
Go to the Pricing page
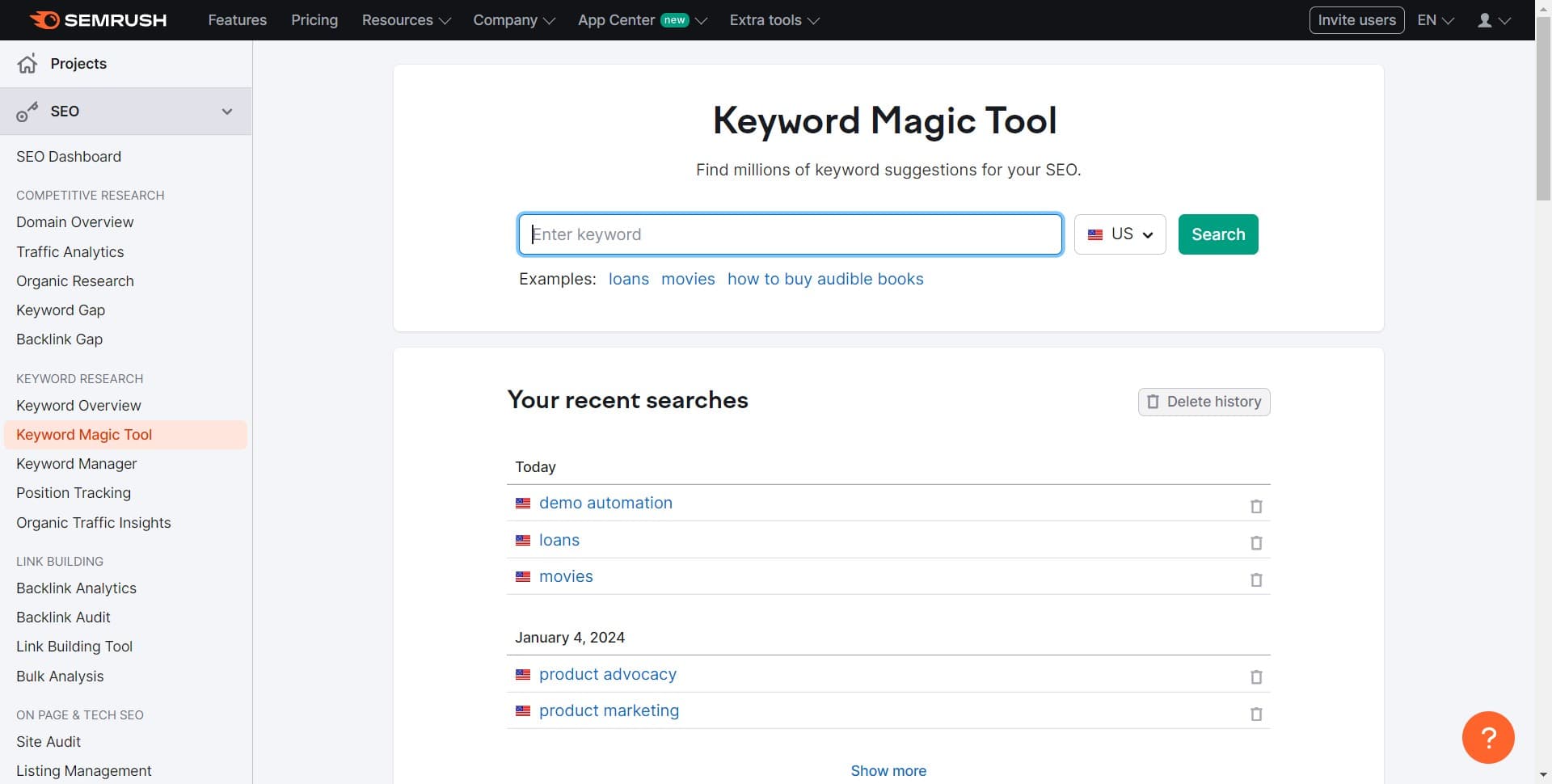coord(314,19)
